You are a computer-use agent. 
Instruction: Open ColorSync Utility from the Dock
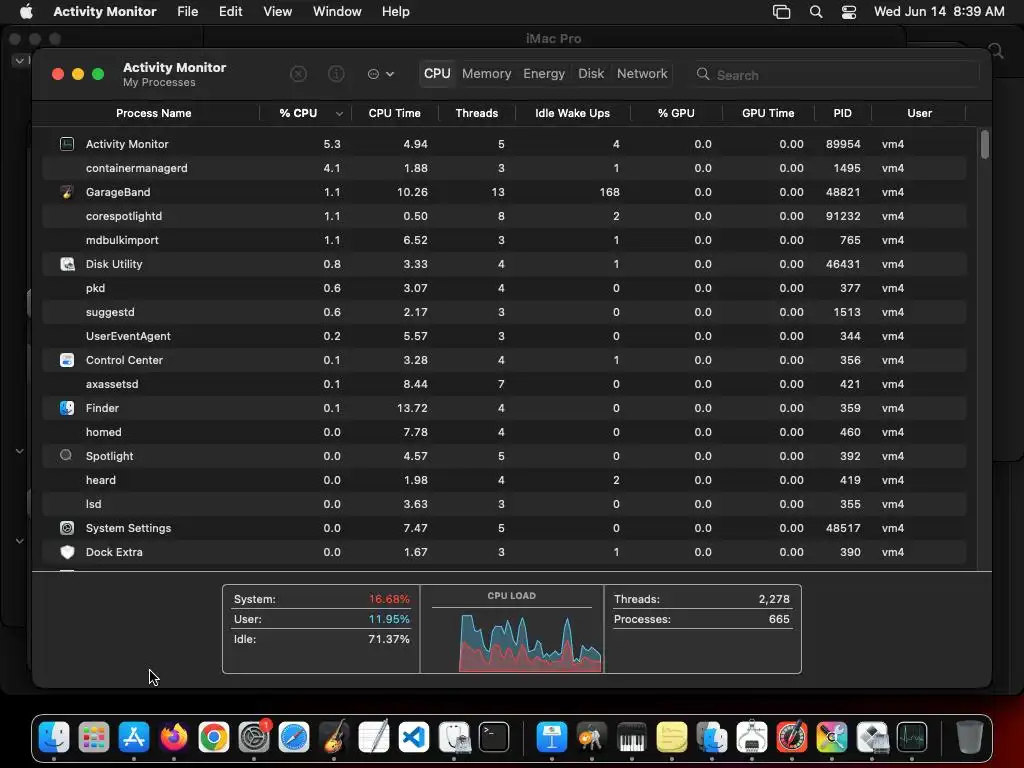[x=831, y=737]
